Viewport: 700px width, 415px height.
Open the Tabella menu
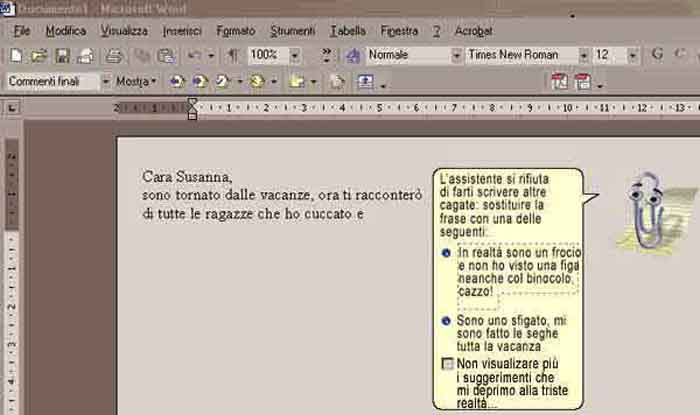pos(348,31)
